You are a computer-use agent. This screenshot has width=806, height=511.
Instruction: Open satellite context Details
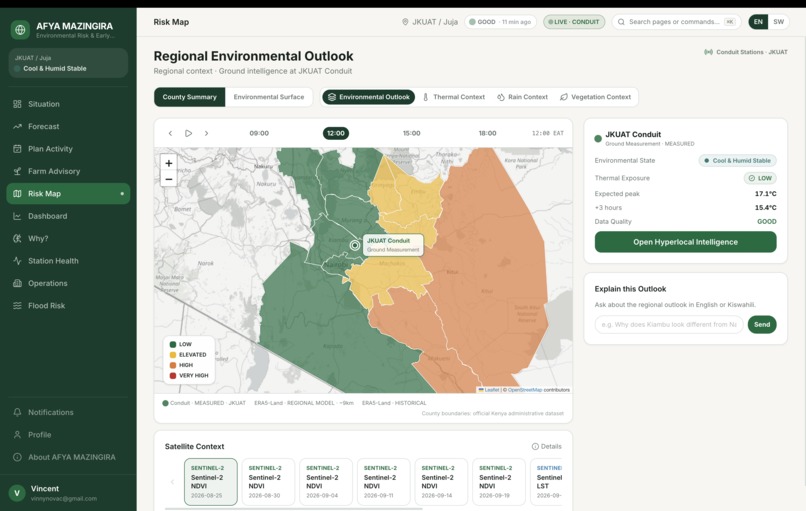[x=546, y=446]
